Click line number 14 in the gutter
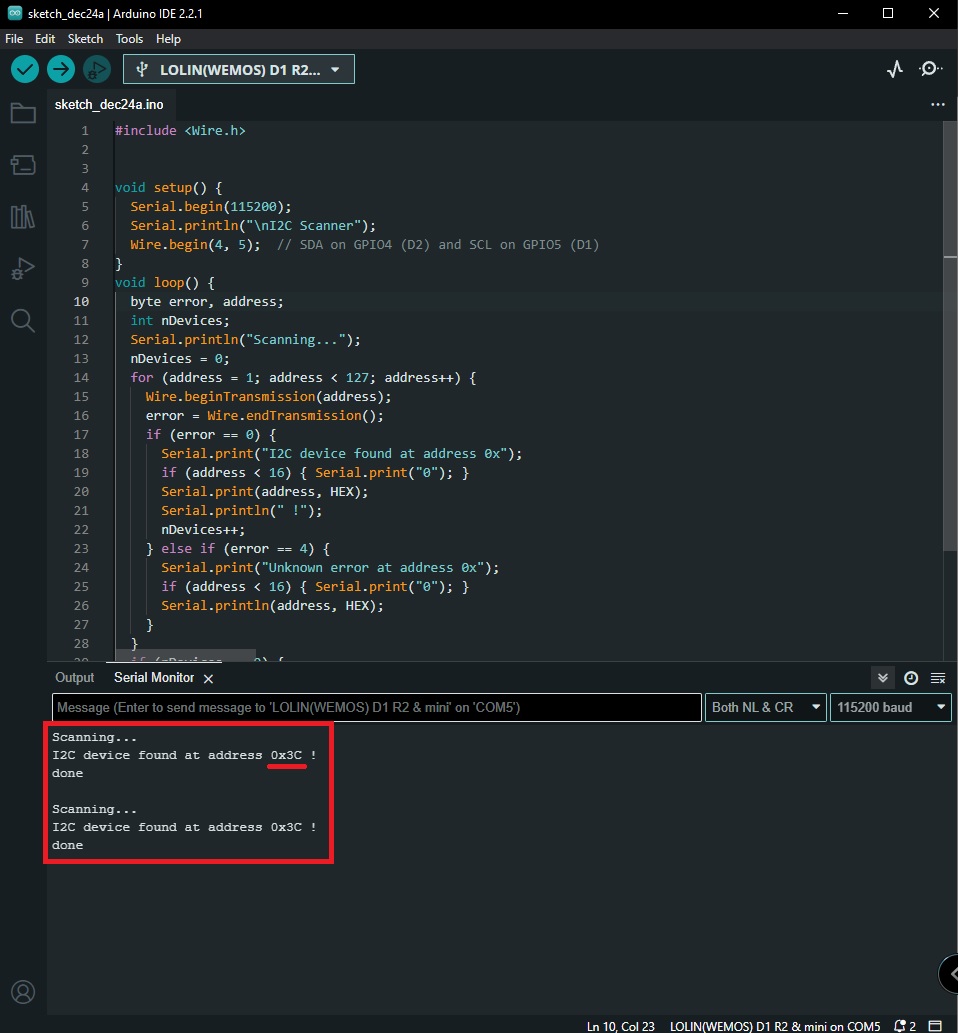The width and height of the screenshot is (958, 1033). 81,377
